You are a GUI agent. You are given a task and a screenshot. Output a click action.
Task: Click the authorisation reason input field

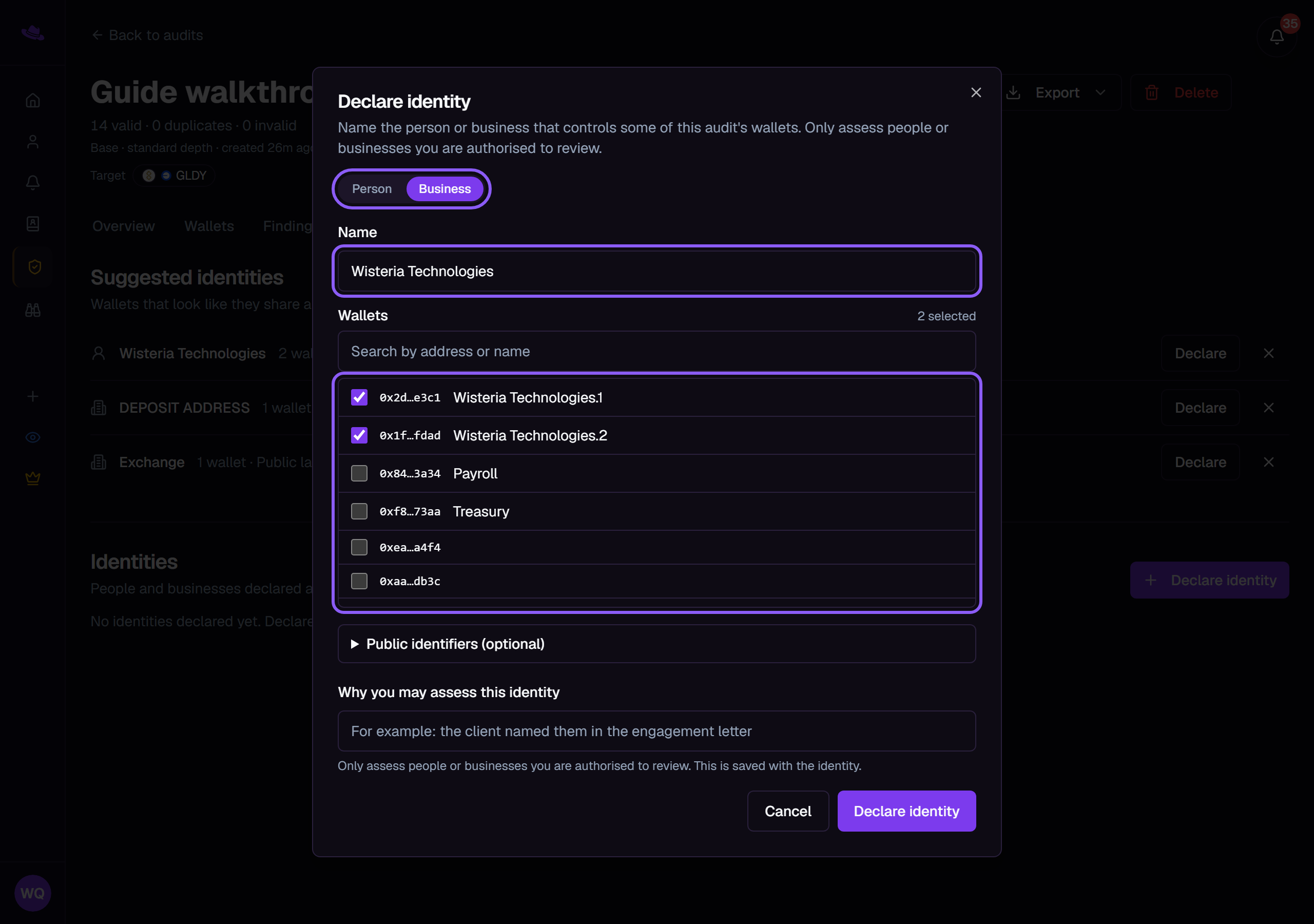tap(656, 731)
